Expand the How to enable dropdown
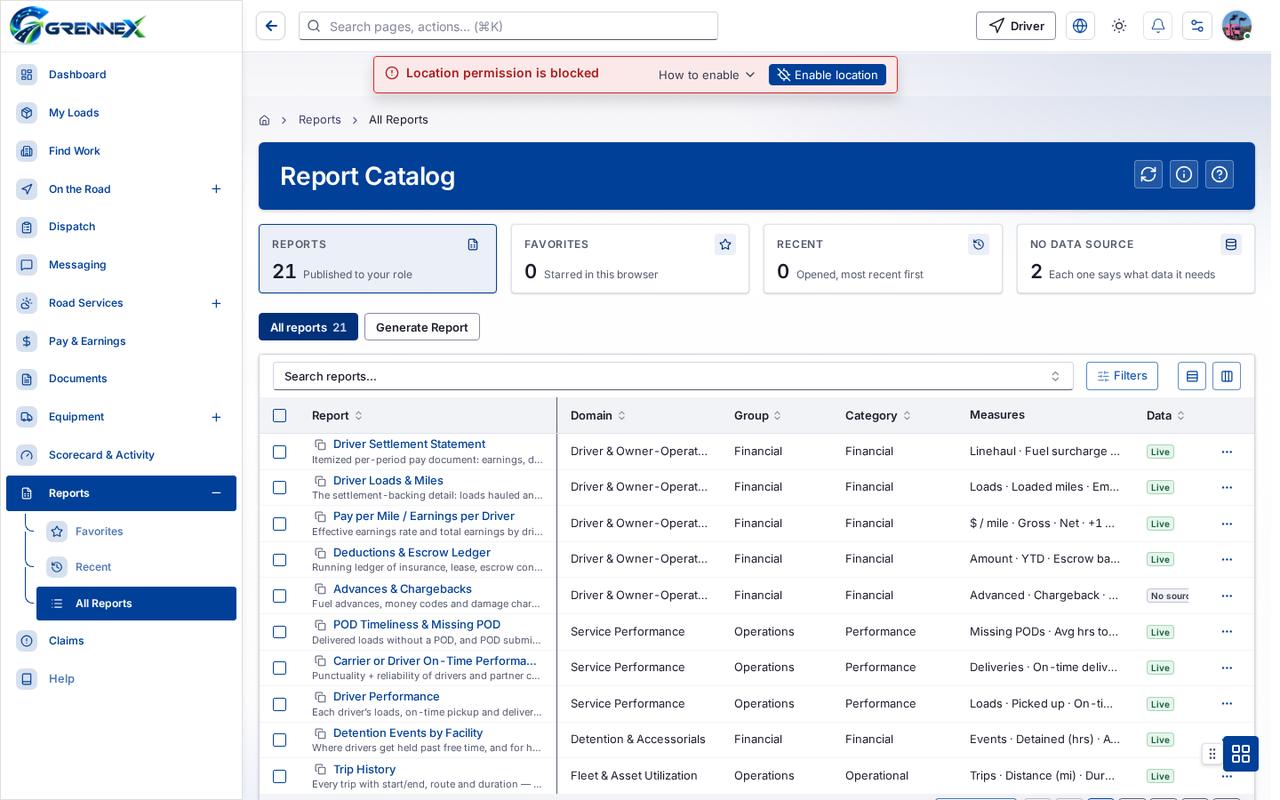 click(707, 75)
